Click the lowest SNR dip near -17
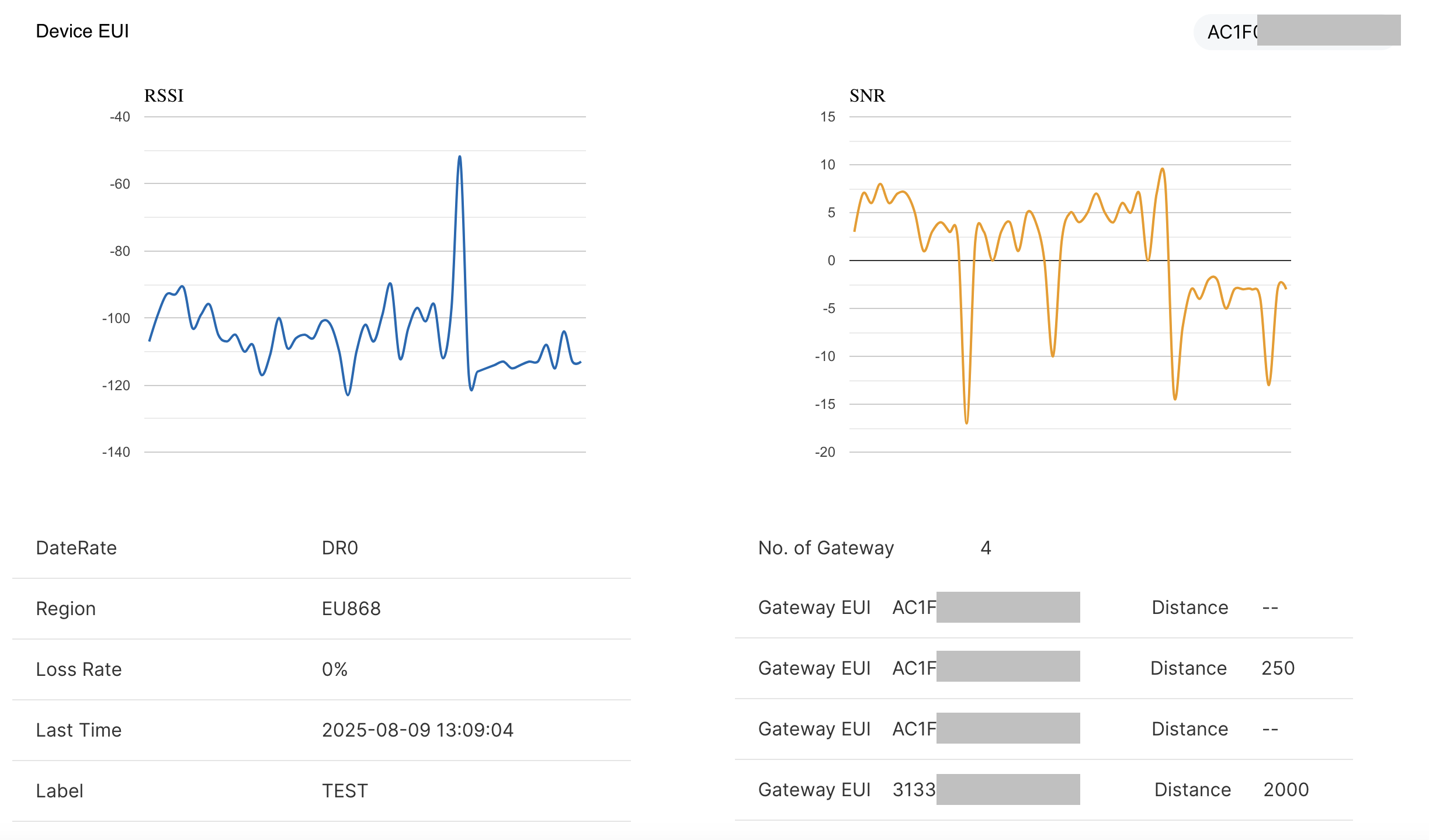The width and height of the screenshot is (1429, 840). click(x=966, y=421)
